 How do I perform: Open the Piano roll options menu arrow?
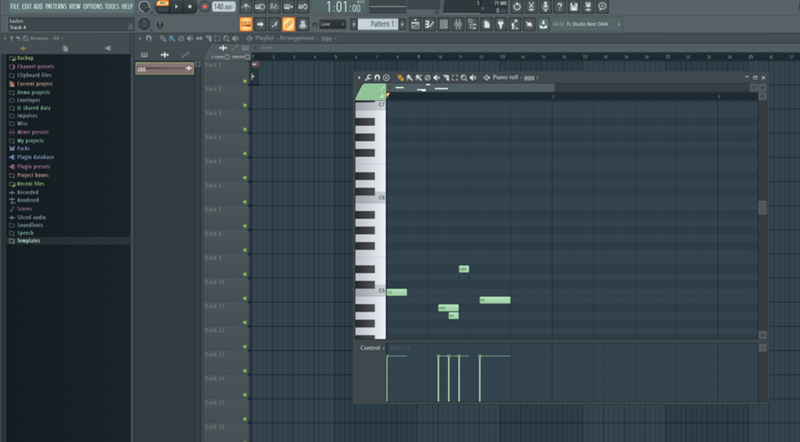pyautogui.click(x=360, y=77)
